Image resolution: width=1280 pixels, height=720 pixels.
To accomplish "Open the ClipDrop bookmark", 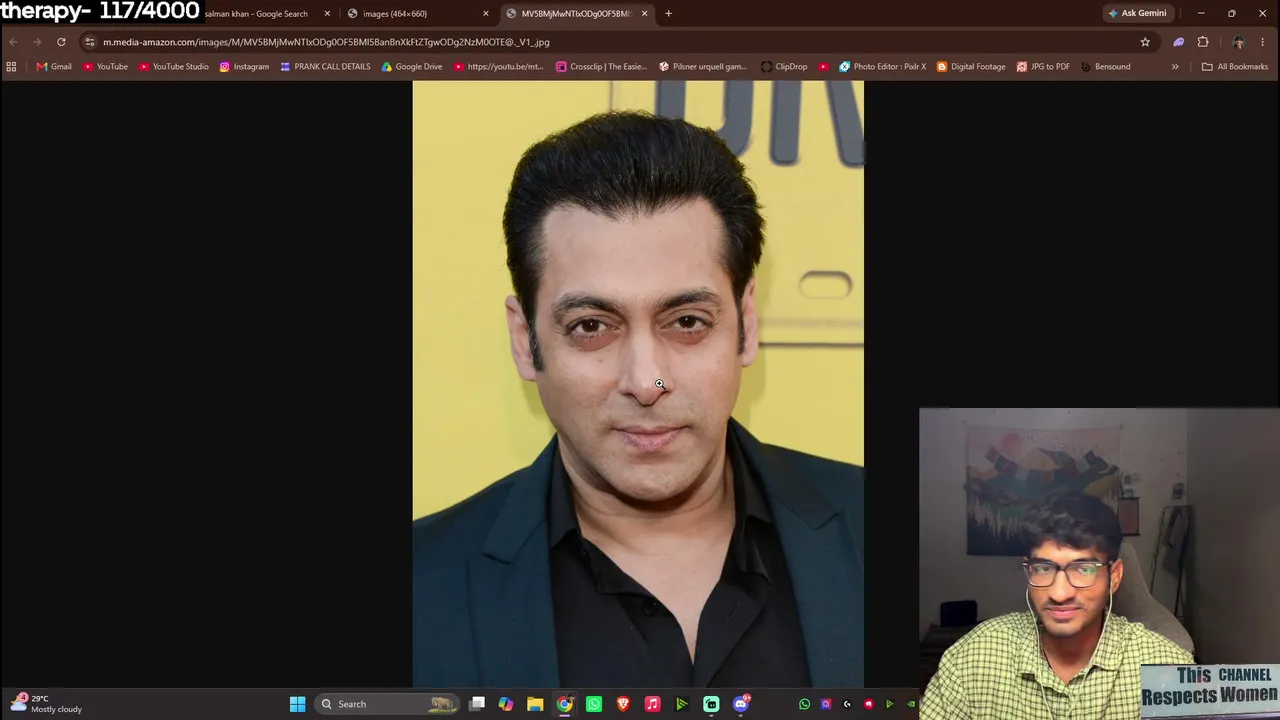I will [x=784, y=67].
